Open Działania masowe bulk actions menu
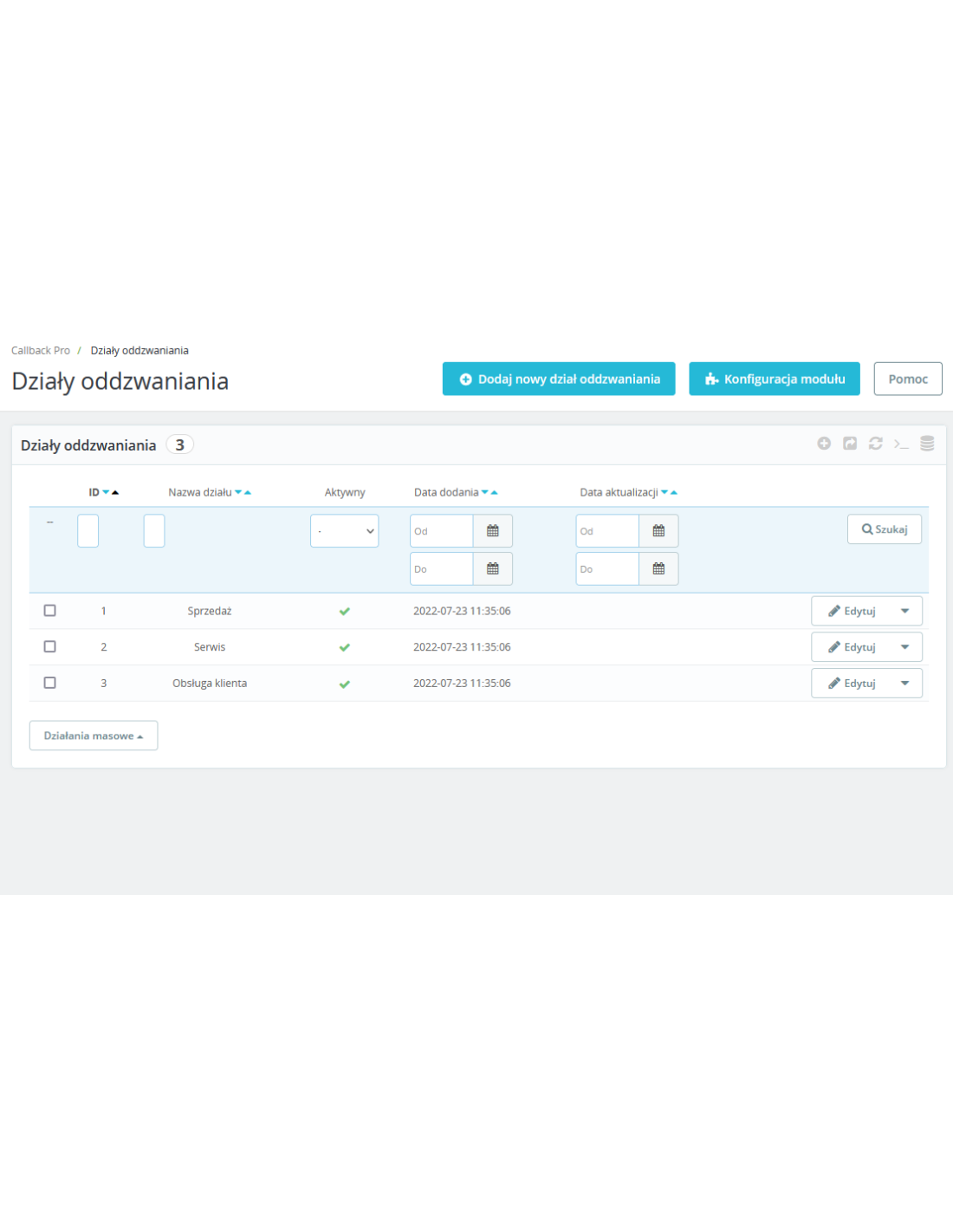The width and height of the screenshot is (953, 1232). [x=94, y=736]
